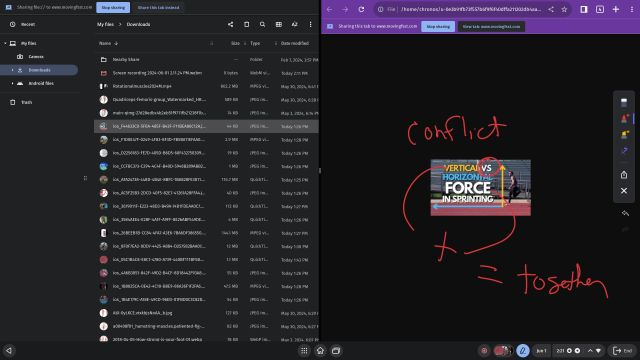Click the Share icon in Files toolbar
The width and height of the screenshot is (640, 360).
point(231,24)
